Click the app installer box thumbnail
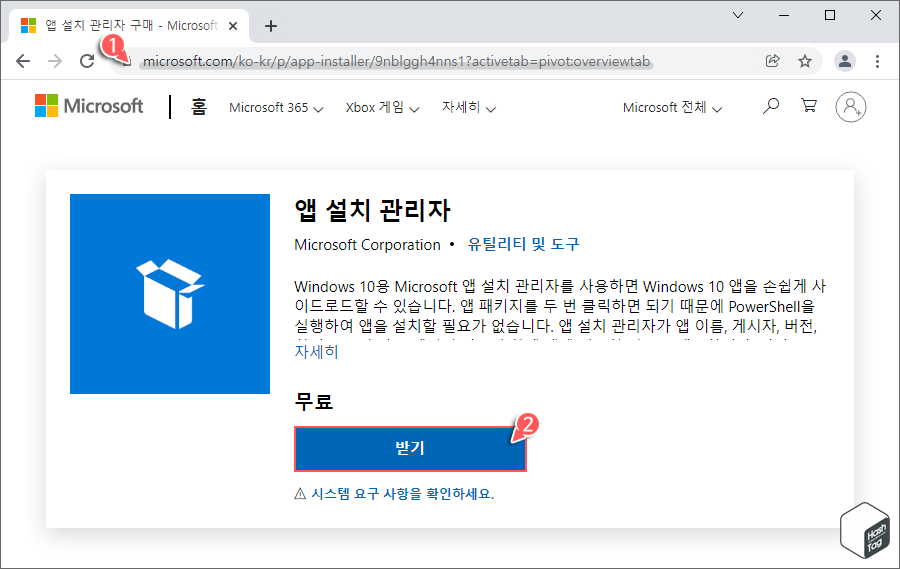Image resolution: width=900 pixels, height=569 pixels. [x=170, y=294]
